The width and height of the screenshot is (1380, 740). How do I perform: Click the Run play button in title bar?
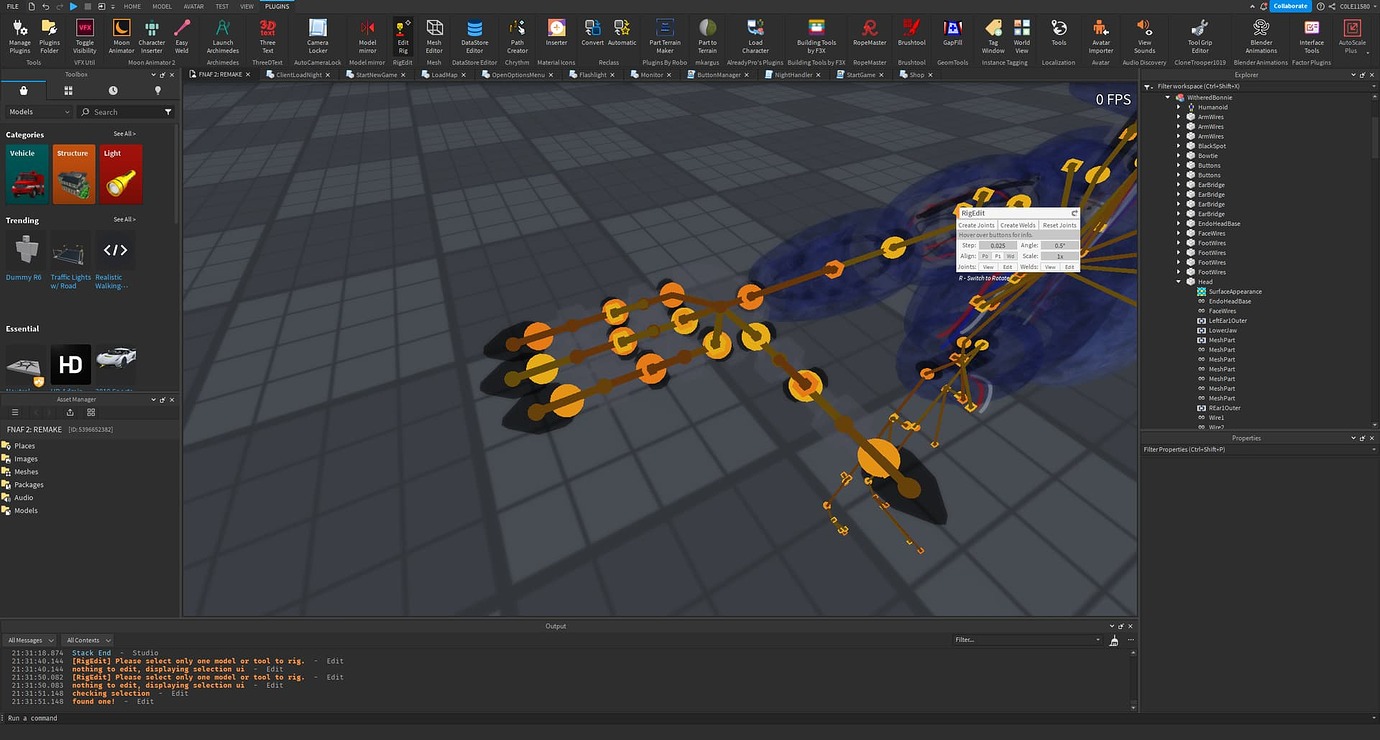click(x=73, y=6)
